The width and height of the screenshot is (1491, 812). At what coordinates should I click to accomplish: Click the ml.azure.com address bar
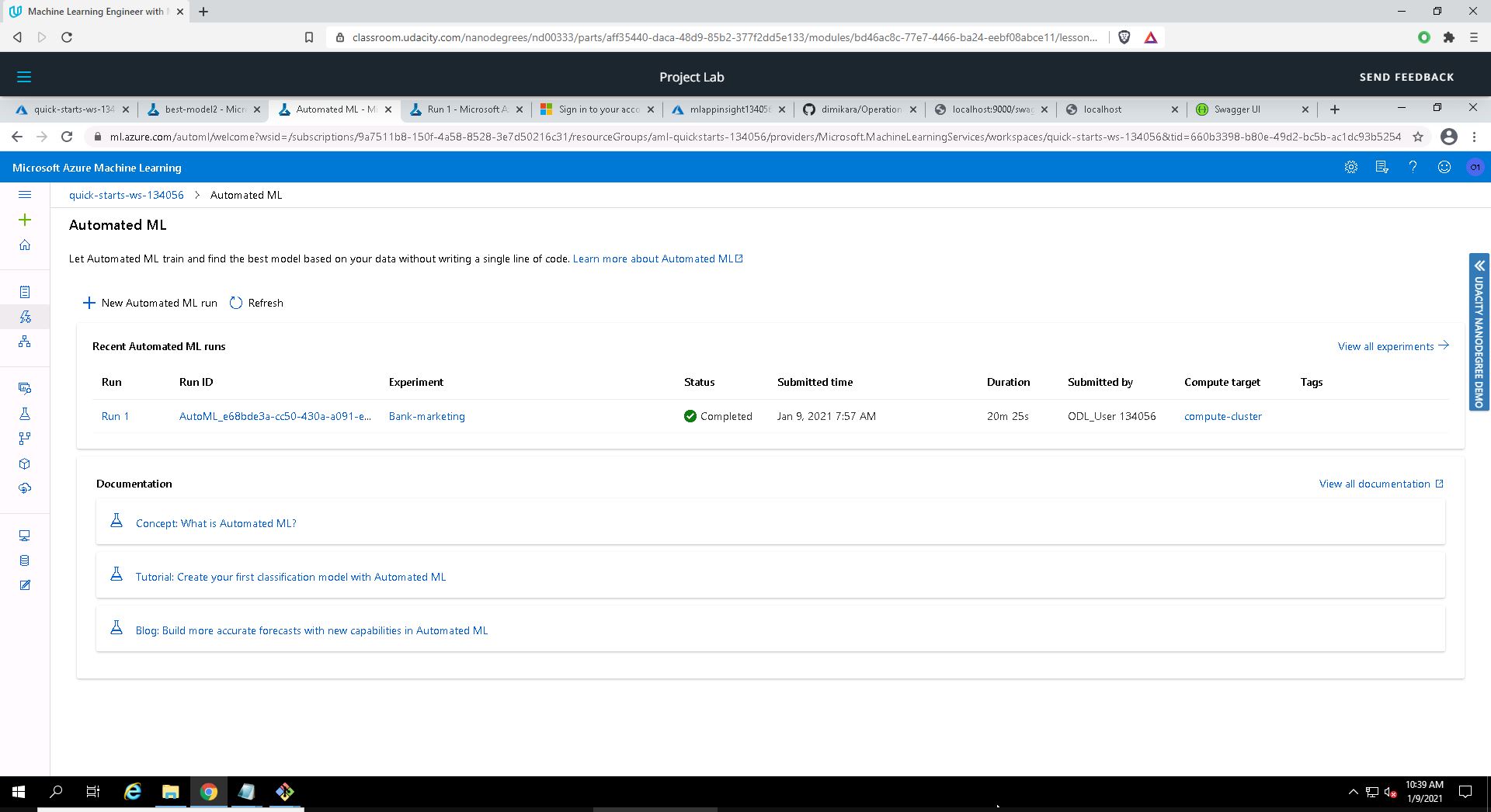(755, 137)
